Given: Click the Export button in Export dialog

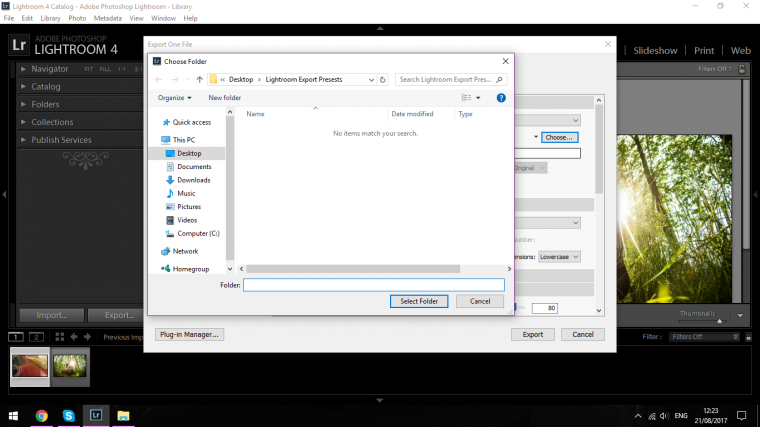Looking at the screenshot, I should pos(532,334).
